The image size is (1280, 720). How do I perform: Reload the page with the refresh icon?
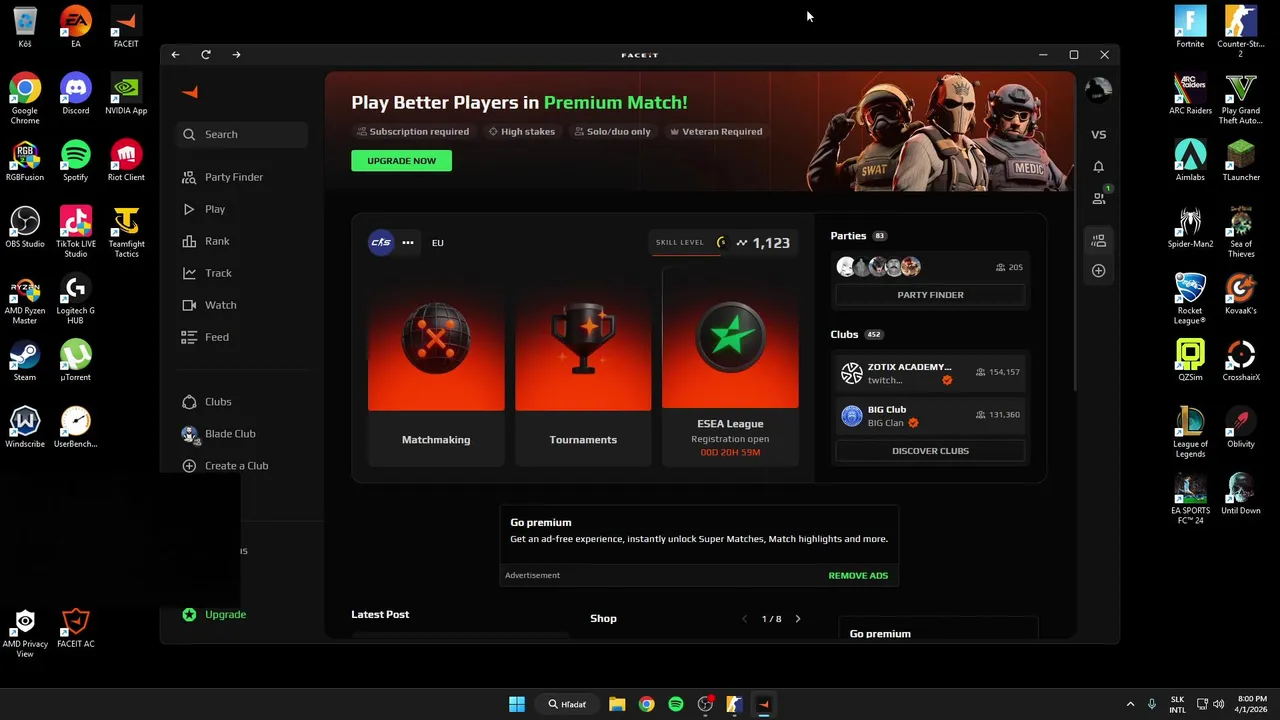206,55
